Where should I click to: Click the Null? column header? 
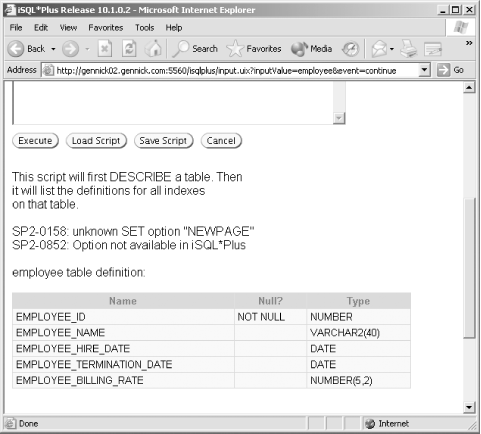tap(270, 301)
